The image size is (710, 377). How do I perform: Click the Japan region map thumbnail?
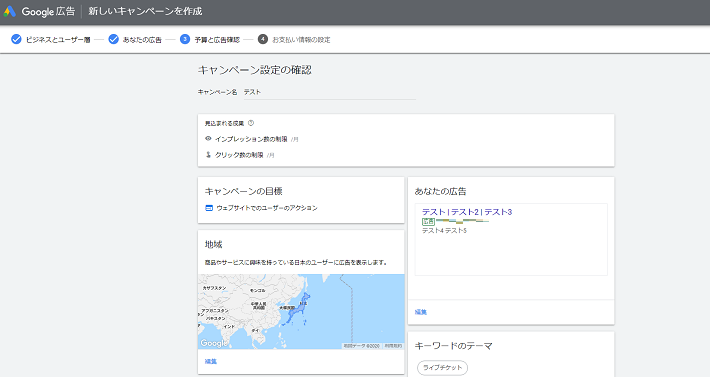pyautogui.click(x=301, y=311)
